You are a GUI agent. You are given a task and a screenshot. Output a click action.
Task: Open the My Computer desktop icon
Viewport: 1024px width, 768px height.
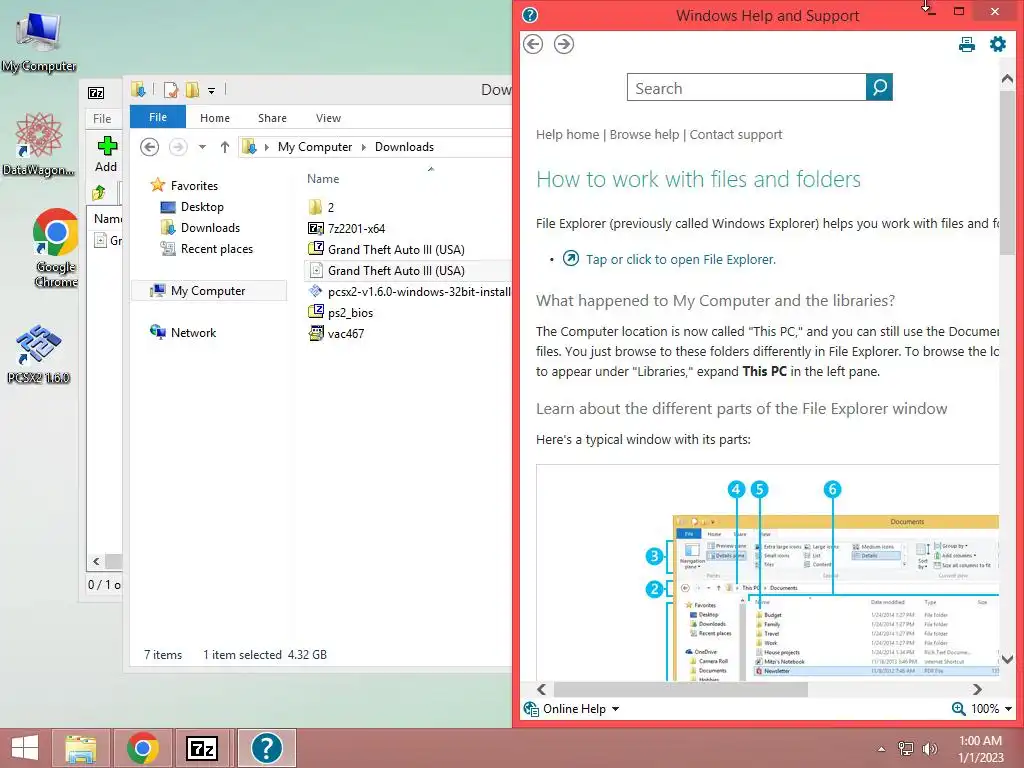click(x=39, y=42)
